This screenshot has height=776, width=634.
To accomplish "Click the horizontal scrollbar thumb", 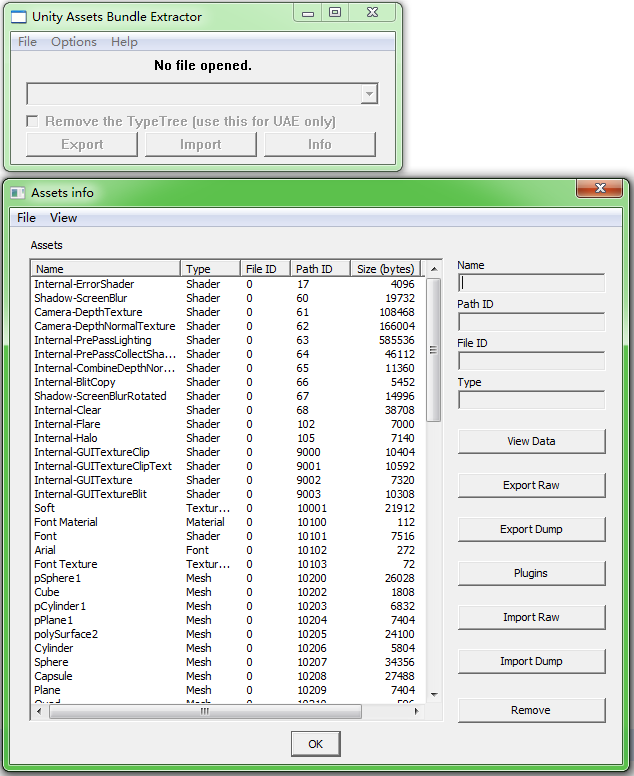I will tap(205, 711).
